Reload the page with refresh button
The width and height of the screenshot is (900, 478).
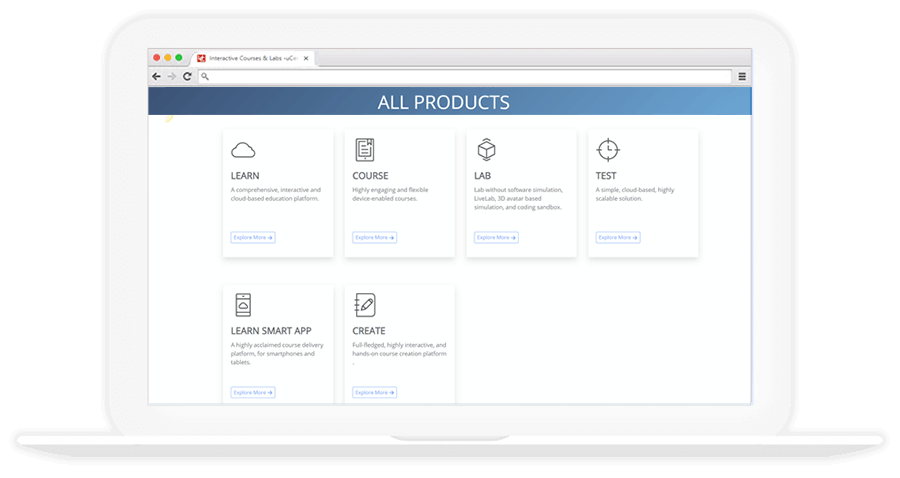coord(187,76)
